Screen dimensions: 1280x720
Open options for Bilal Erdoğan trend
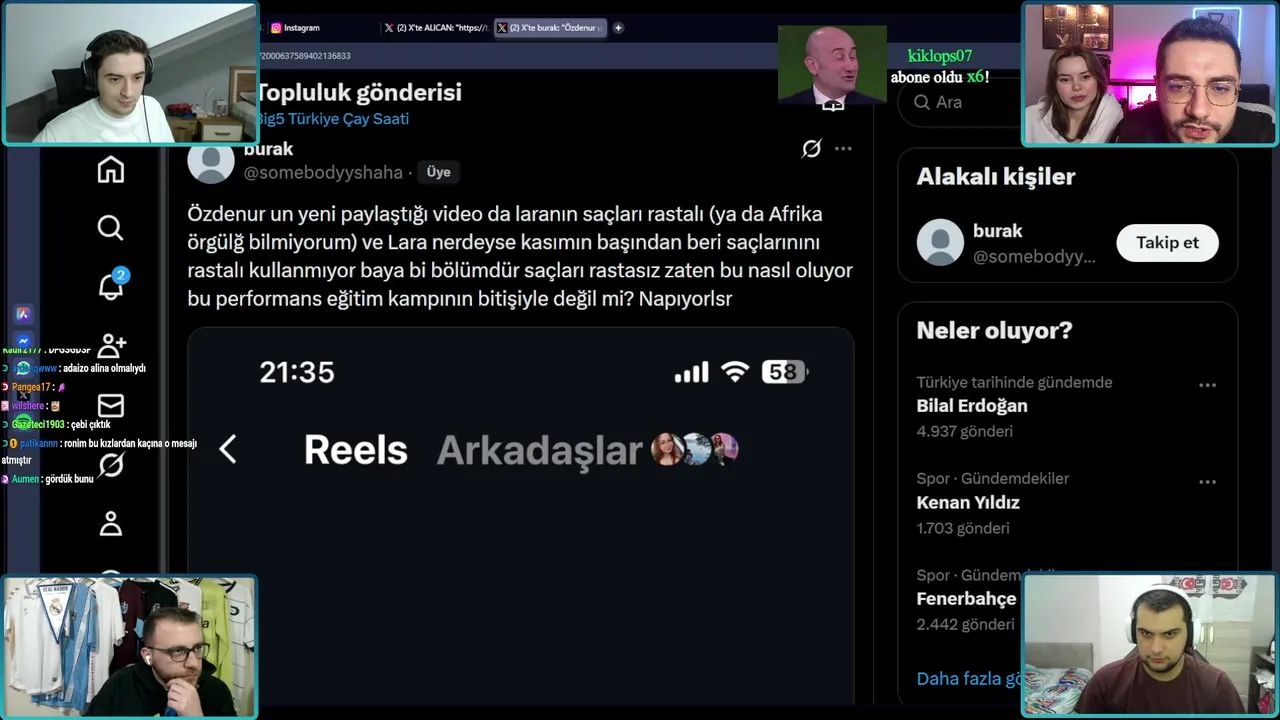coord(1207,385)
